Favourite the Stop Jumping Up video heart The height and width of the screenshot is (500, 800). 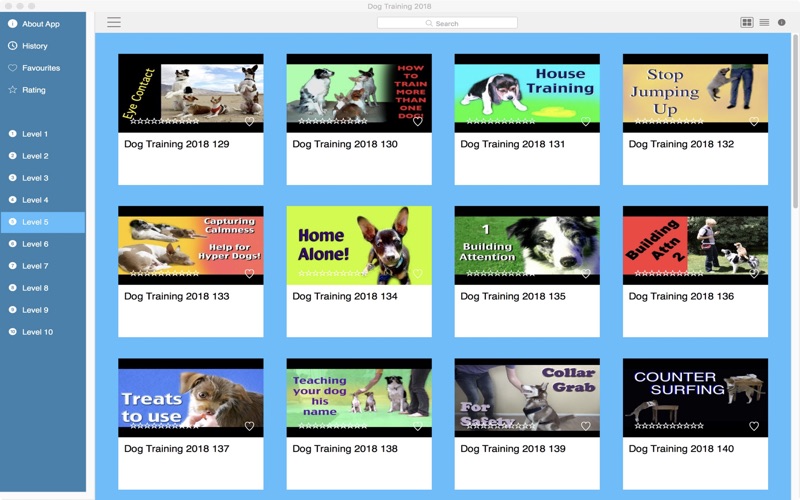[754, 121]
